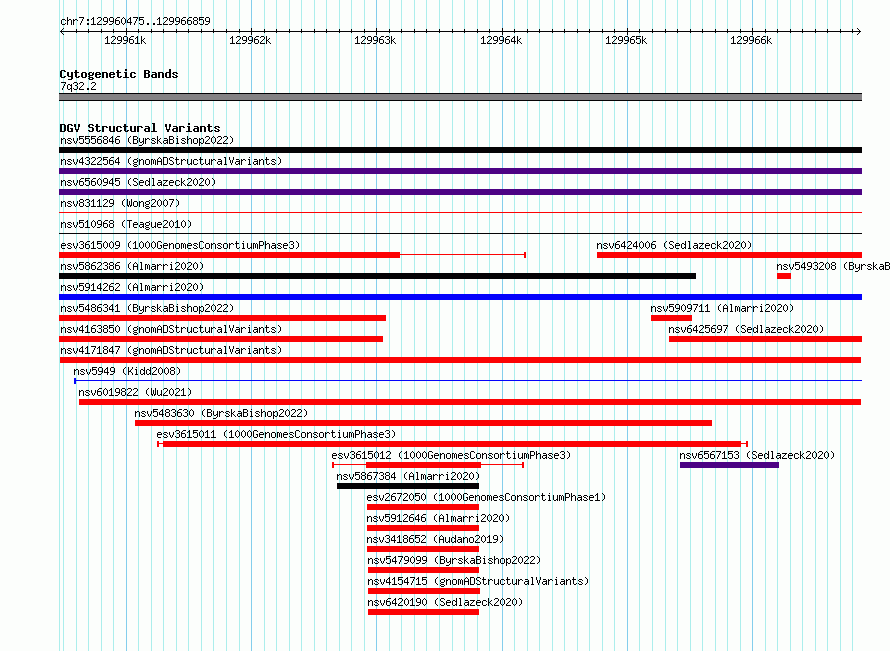Click the black nsv5867384 variant bar
Image resolution: width=890 pixels, height=651 pixels.
point(408,486)
